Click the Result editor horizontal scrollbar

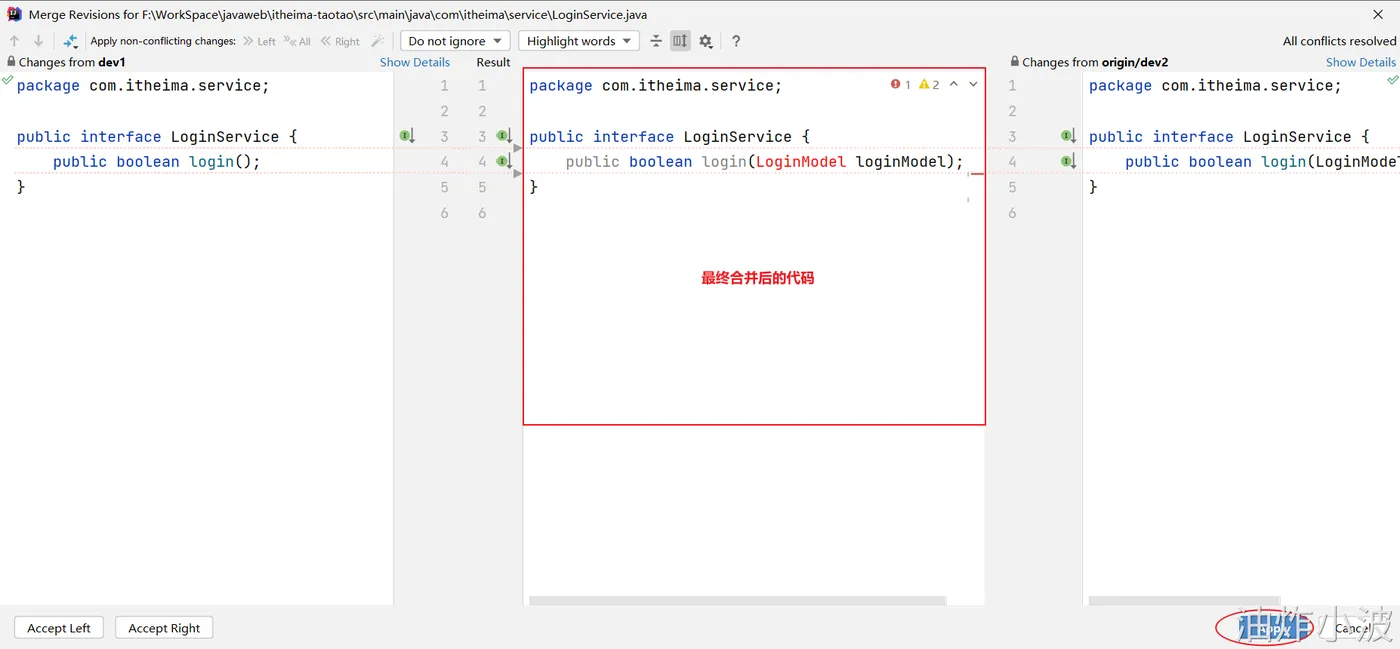coord(737,601)
